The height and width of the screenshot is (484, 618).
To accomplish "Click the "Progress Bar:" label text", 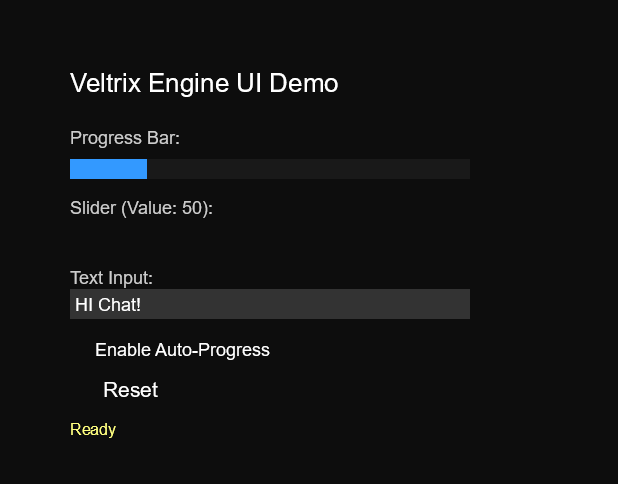I will (125, 138).
